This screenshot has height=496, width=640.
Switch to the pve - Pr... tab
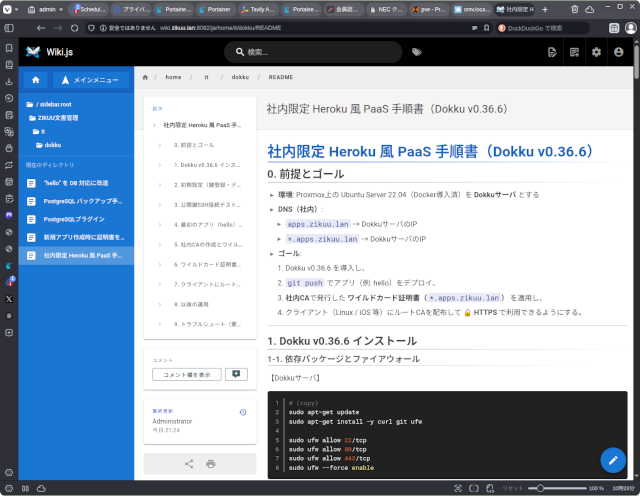429,9
